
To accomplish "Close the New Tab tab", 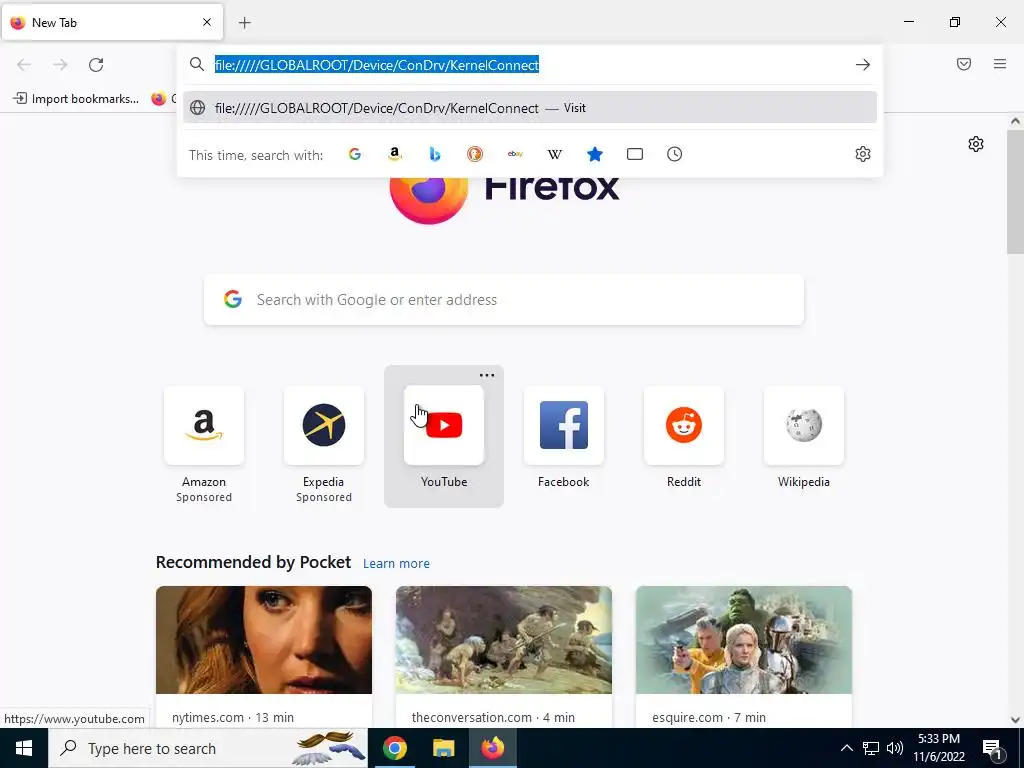I will [207, 22].
